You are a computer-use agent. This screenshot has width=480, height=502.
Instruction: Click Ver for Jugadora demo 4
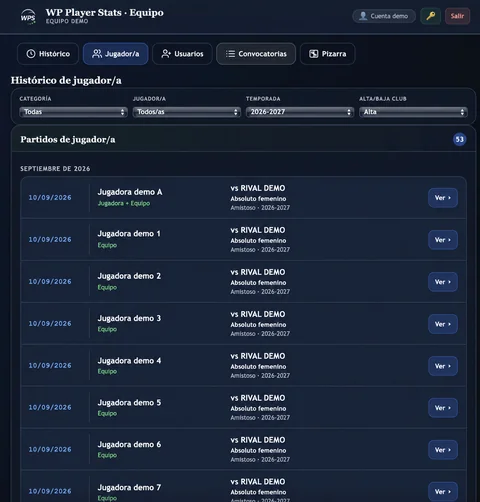click(x=443, y=366)
